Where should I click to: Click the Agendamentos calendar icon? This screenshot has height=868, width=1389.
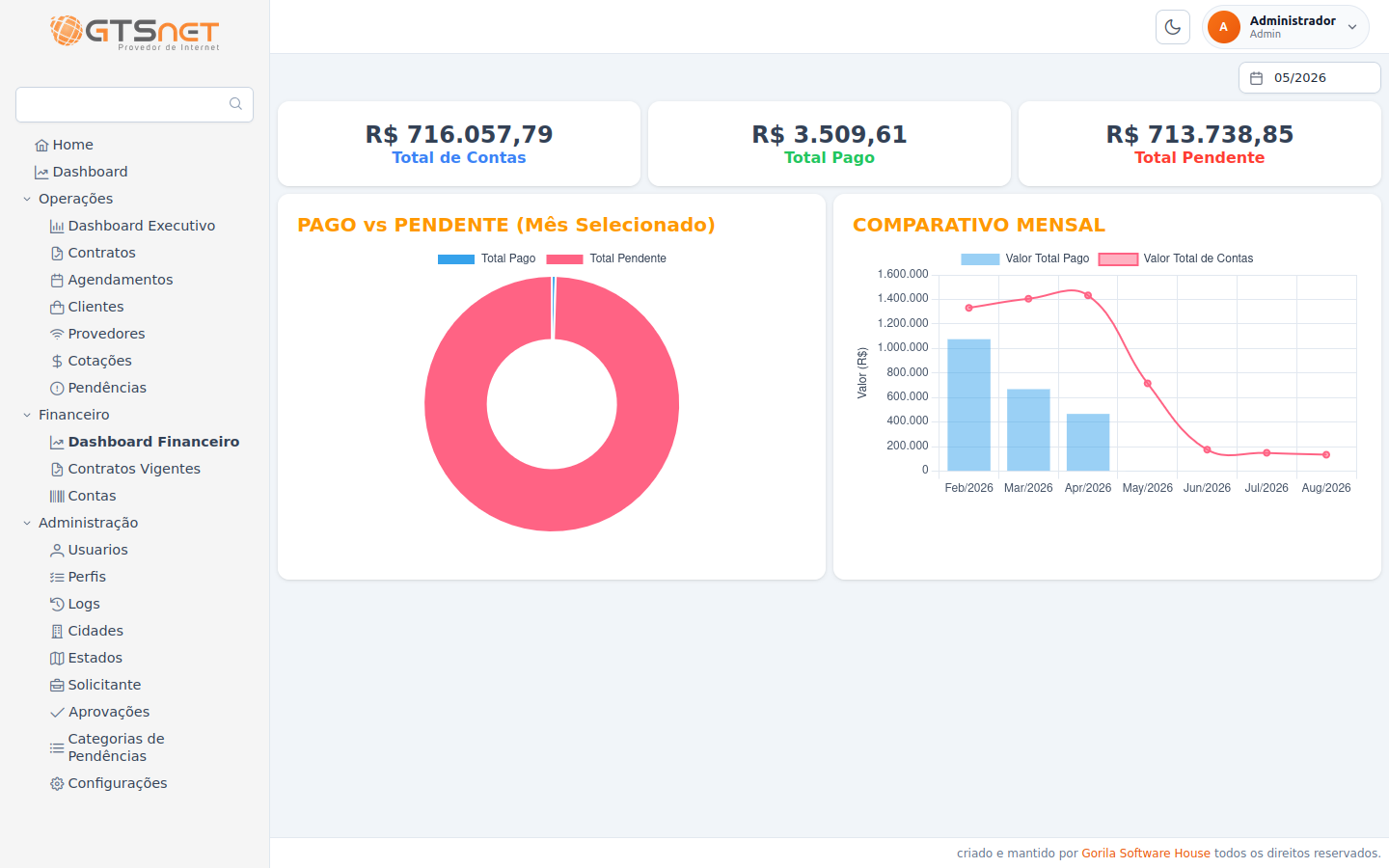click(x=57, y=281)
